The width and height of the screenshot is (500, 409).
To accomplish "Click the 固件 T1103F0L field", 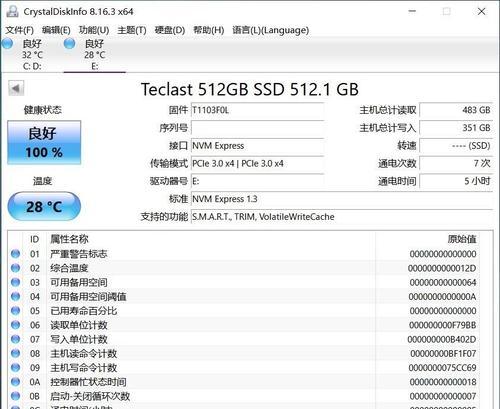I will [257, 110].
